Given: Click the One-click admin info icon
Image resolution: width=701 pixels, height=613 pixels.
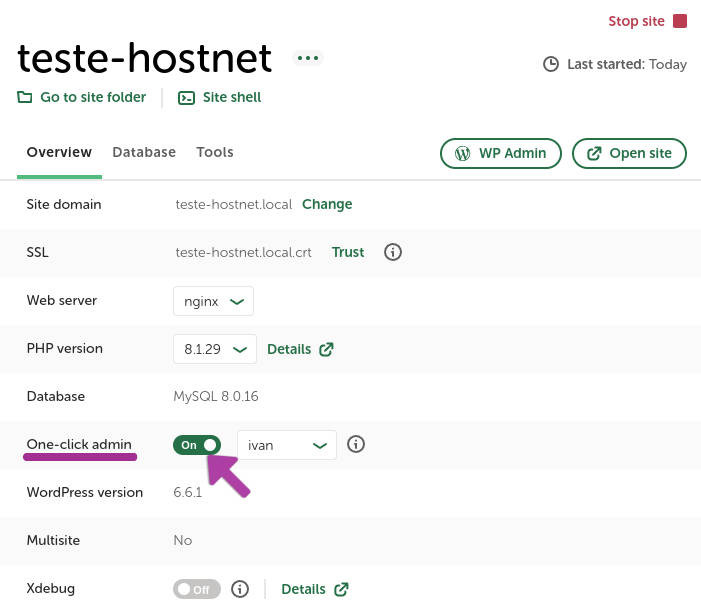Looking at the screenshot, I should pos(356,444).
